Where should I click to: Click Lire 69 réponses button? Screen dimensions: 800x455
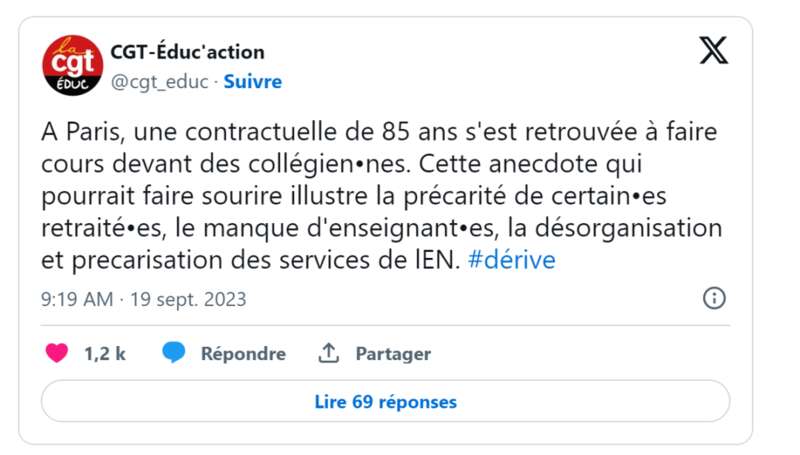[x=385, y=401]
